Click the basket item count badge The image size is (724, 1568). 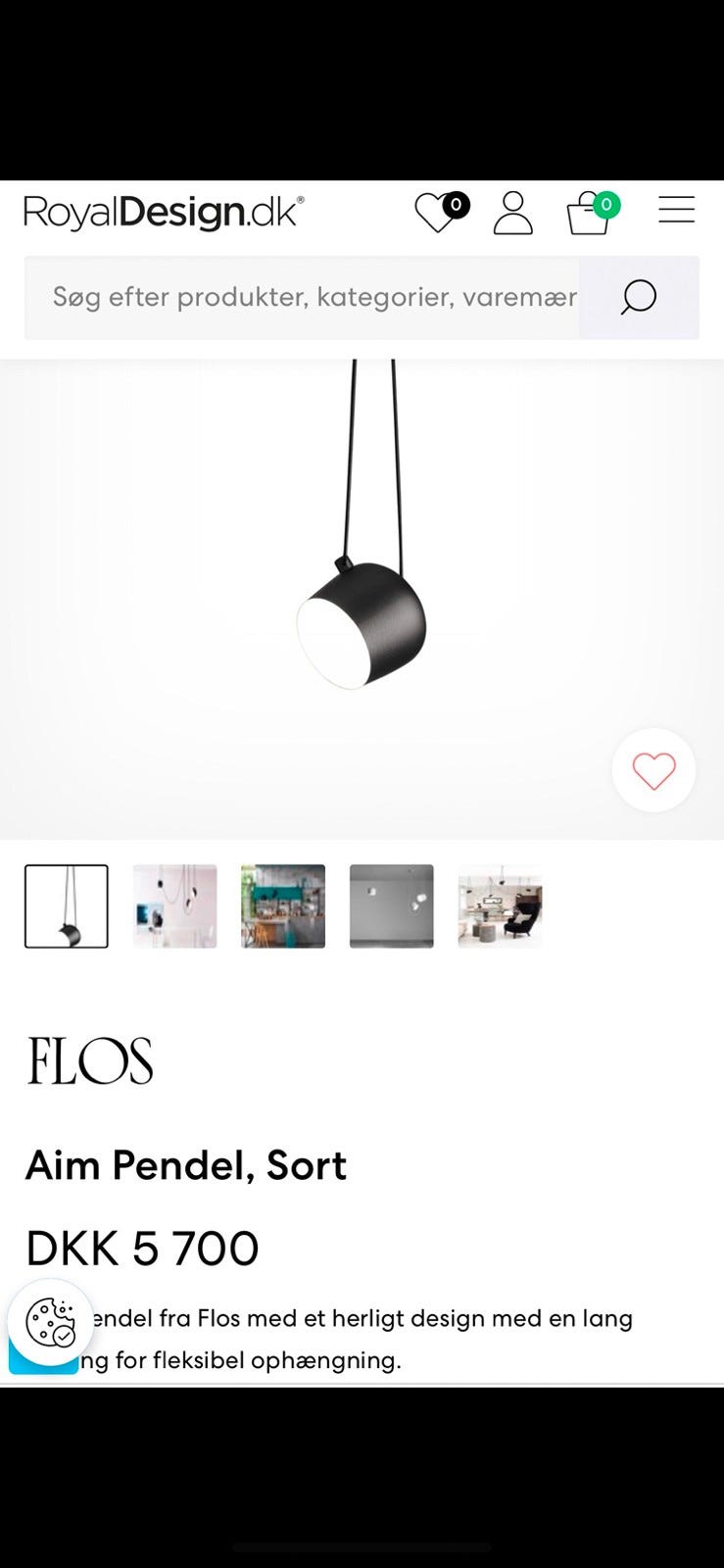coord(606,205)
